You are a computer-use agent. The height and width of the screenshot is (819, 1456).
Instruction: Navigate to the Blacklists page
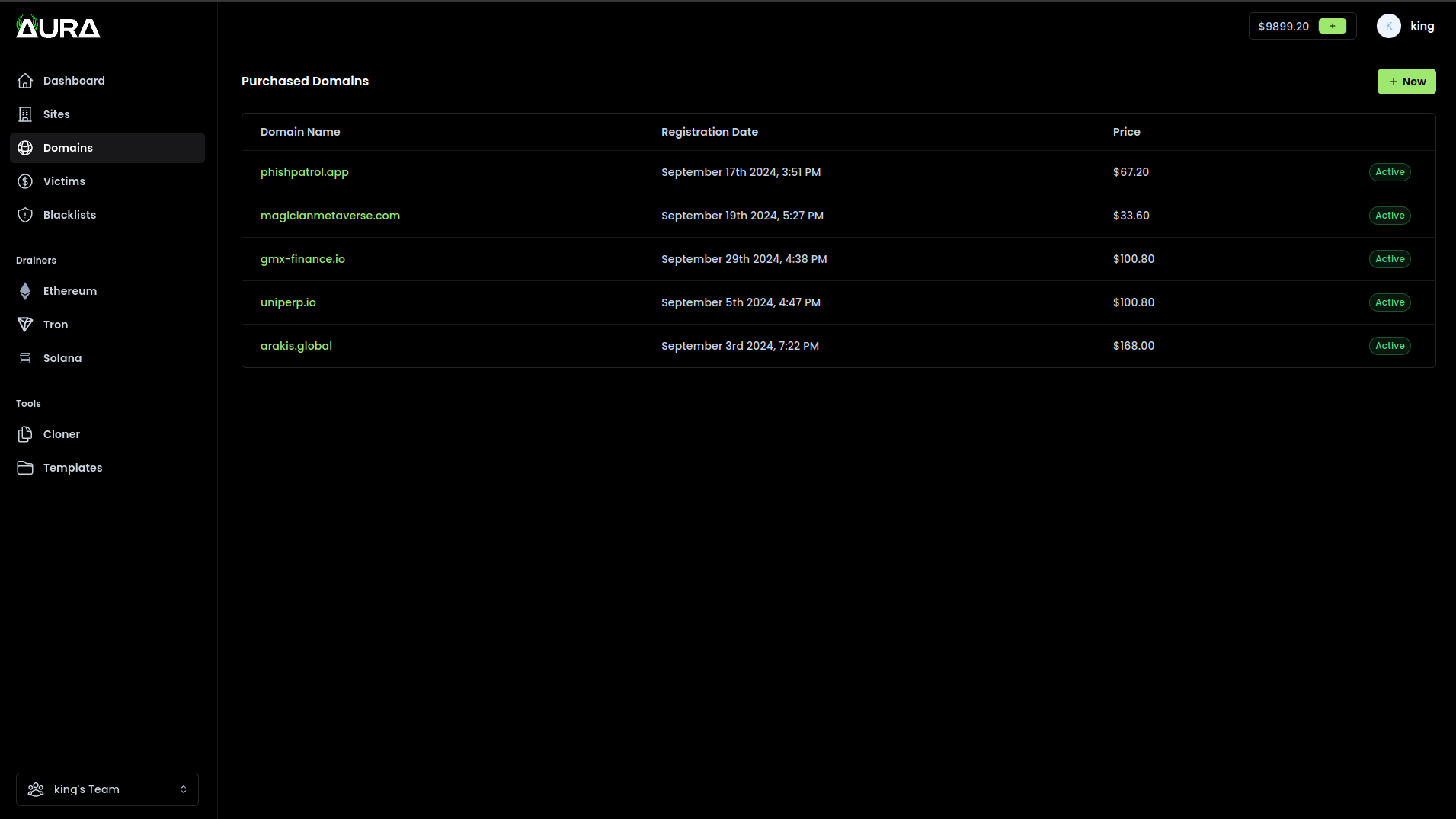[69, 215]
